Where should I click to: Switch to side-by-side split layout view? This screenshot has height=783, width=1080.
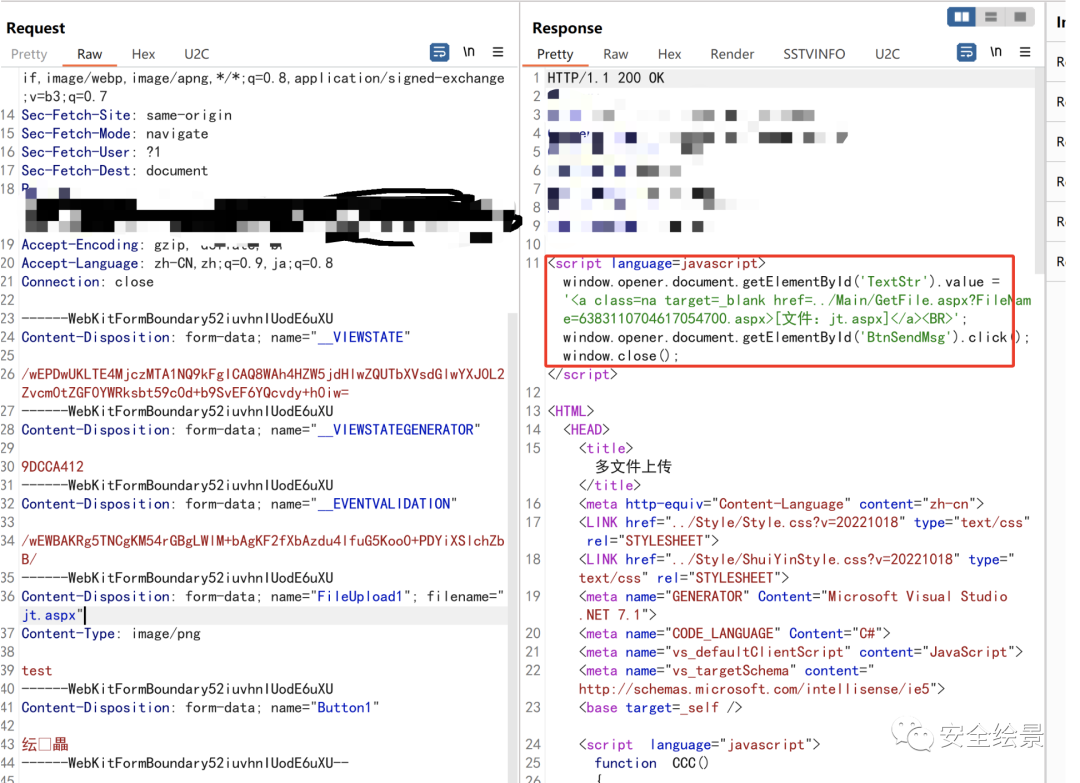click(961, 17)
